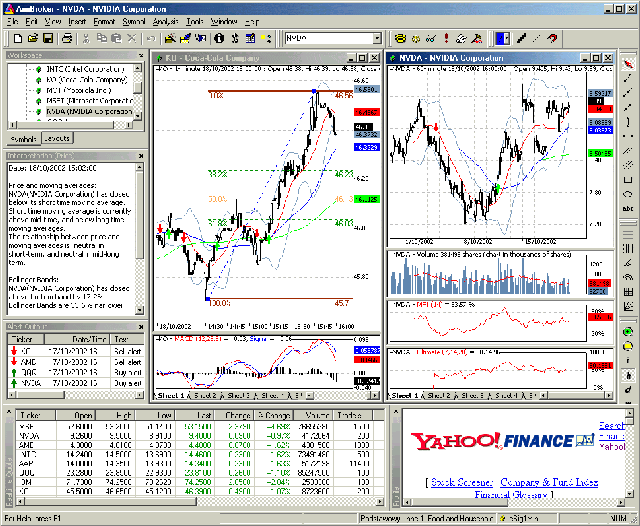This screenshot has height=526, width=640.
Task: Click the yellow phone icon in analysis toolbar
Action: pos(400,38)
